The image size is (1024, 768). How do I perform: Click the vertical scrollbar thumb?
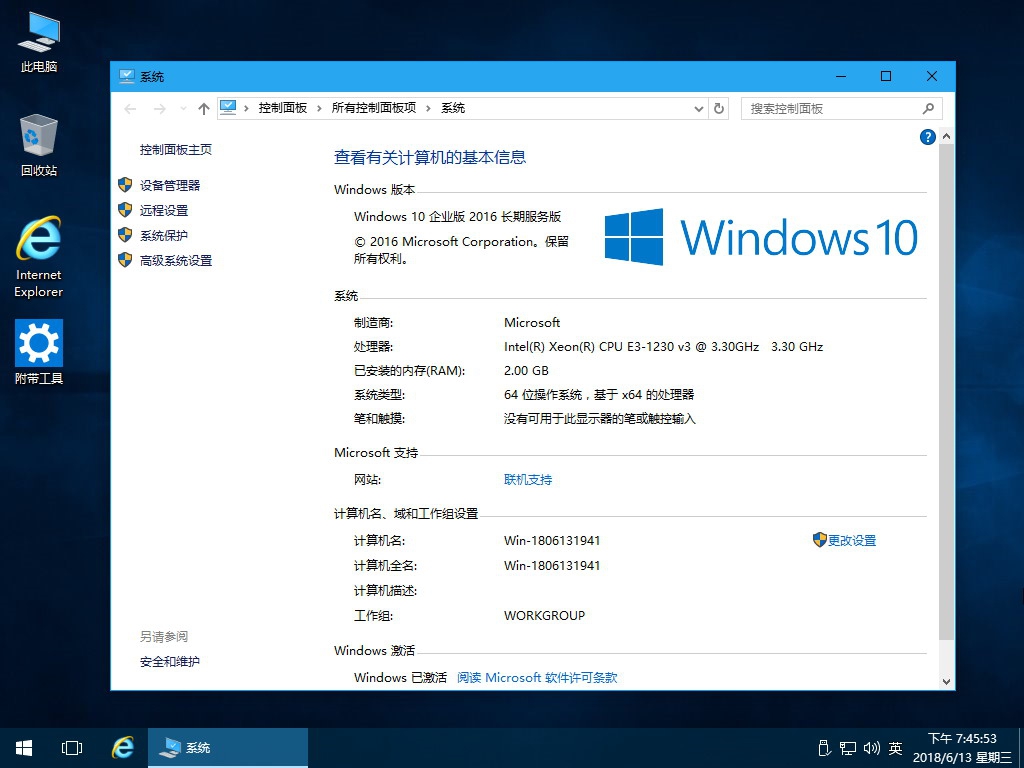coord(946,392)
